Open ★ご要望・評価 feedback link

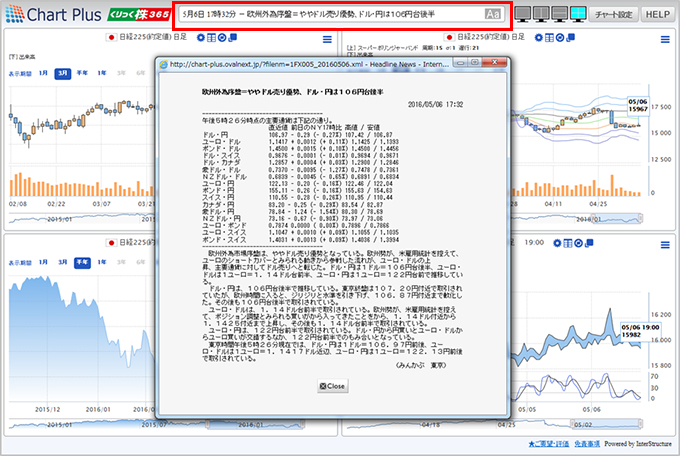(549, 444)
